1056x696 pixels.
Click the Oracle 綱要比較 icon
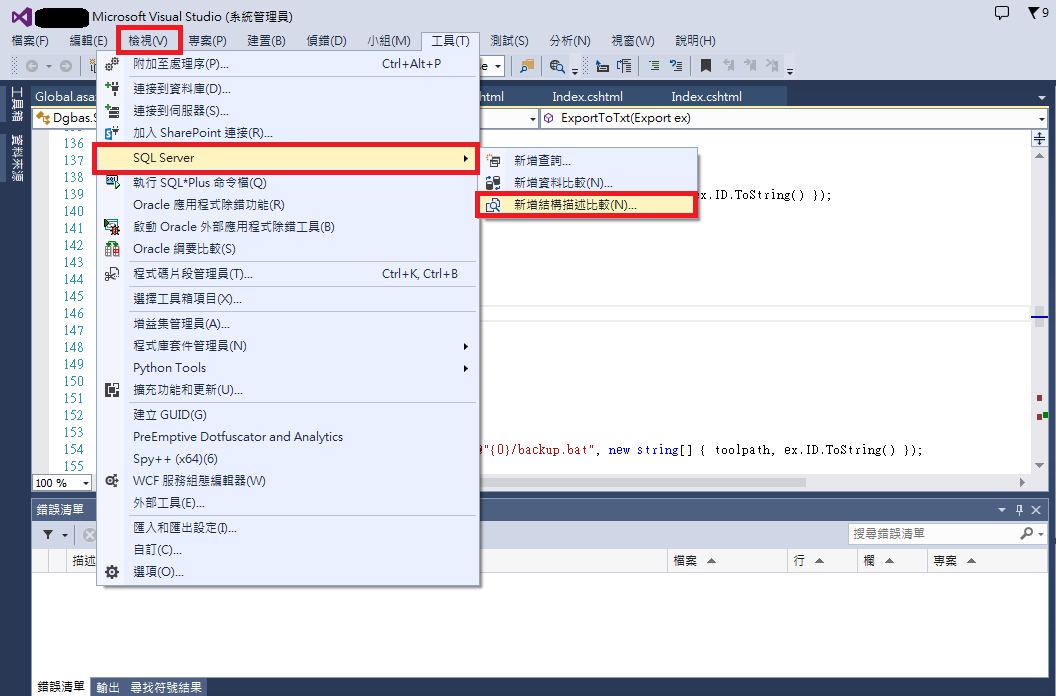pos(113,248)
